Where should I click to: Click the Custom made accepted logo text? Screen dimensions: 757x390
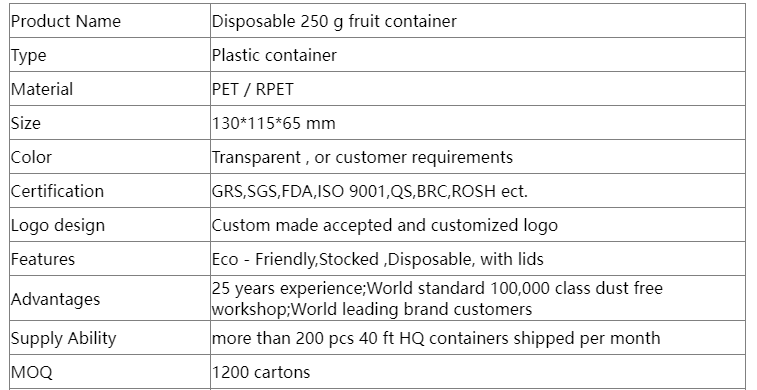pos(385,225)
